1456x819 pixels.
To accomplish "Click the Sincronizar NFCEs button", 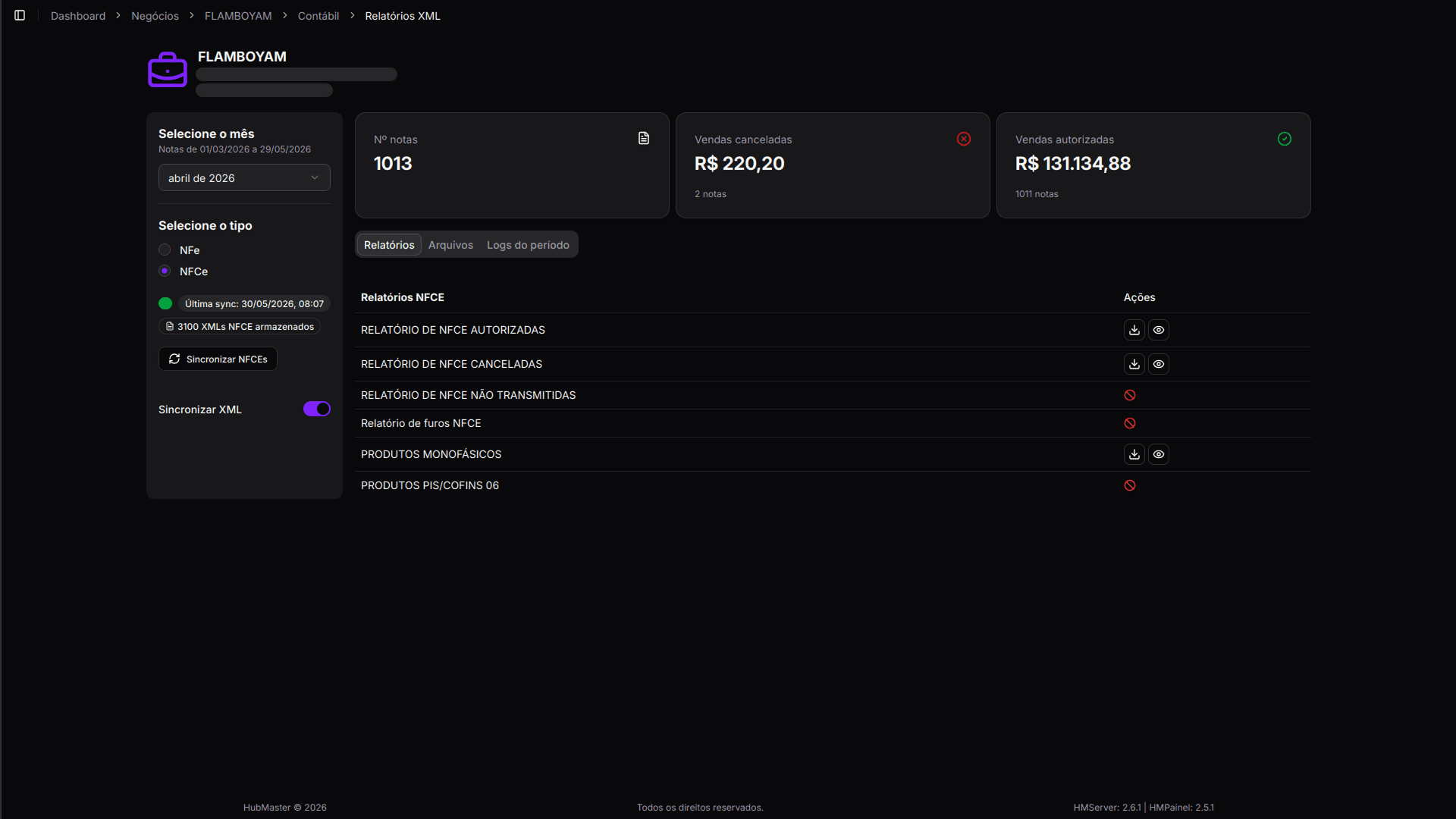I will click(x=218, y=359).
